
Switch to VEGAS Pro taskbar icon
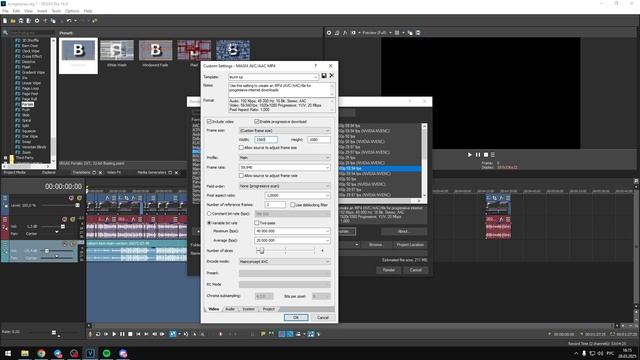tap(90, 353)
